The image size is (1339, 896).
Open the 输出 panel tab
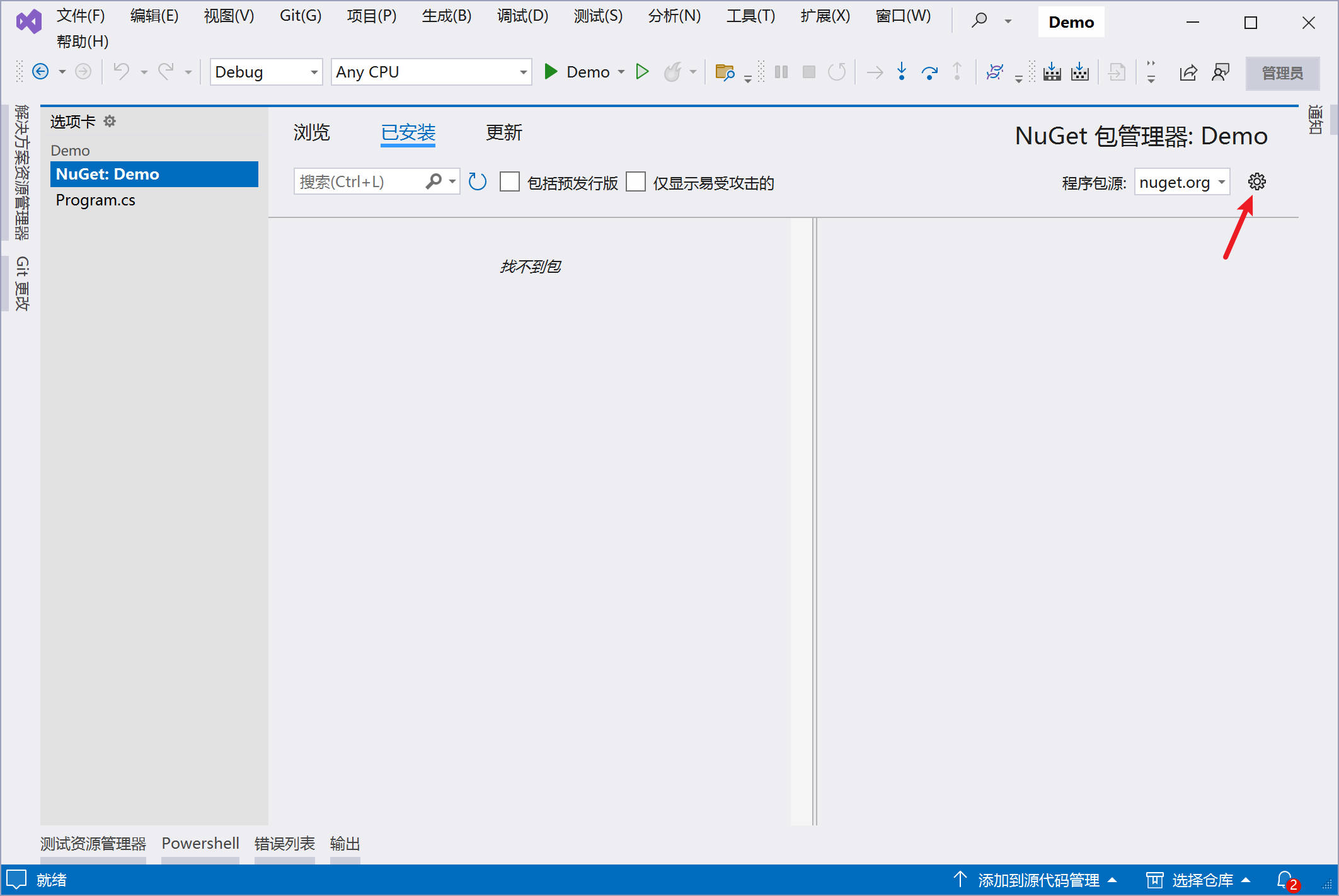point(345,844)
